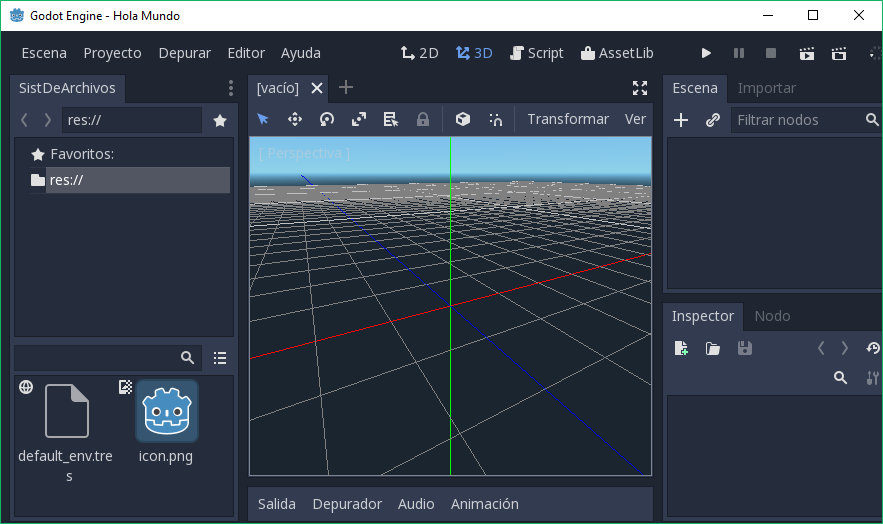Choose the Rotate mode tool
Image resolution: width=883 pixels, height=524 pixels.
(x=327, y=119)
